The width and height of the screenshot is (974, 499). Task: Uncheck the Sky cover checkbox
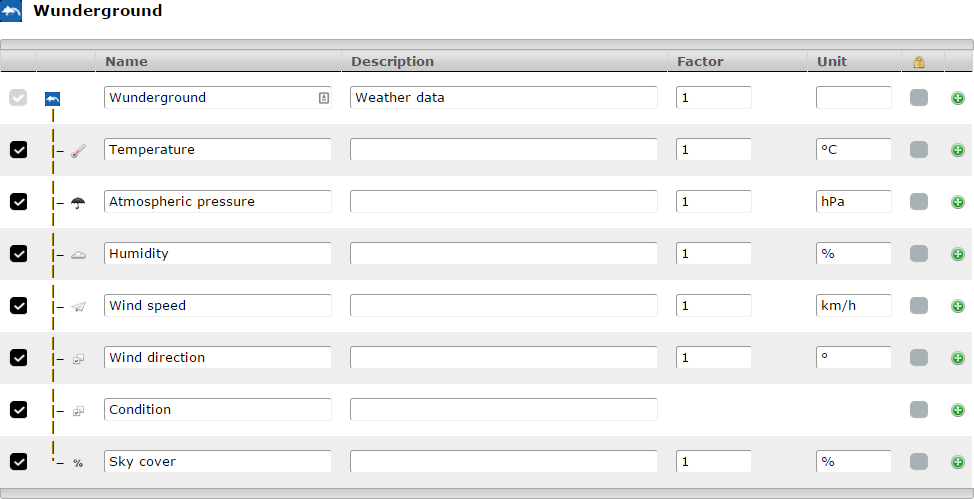coord(19,462)
